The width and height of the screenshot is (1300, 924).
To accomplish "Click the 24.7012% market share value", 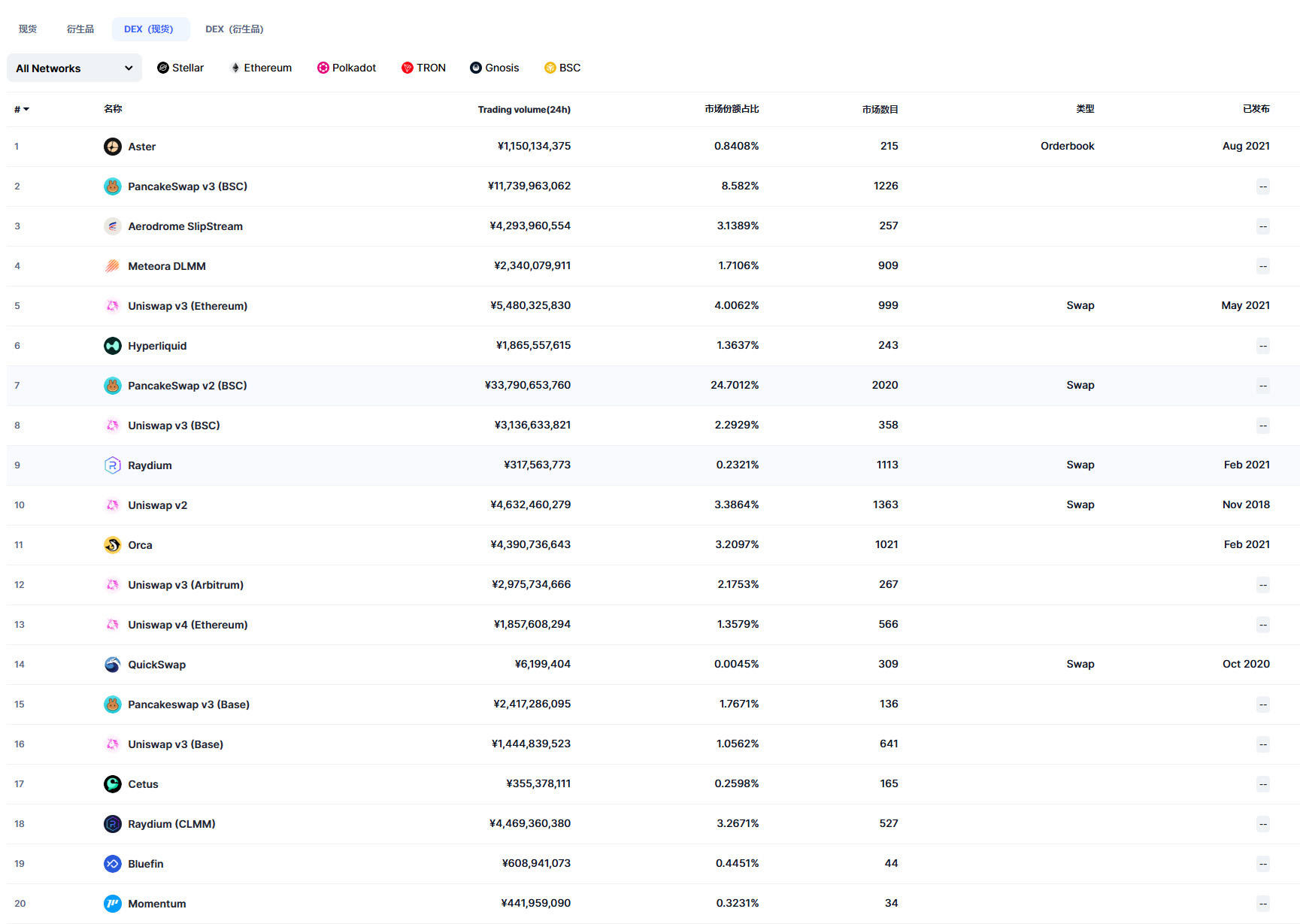I will (735, 385).
